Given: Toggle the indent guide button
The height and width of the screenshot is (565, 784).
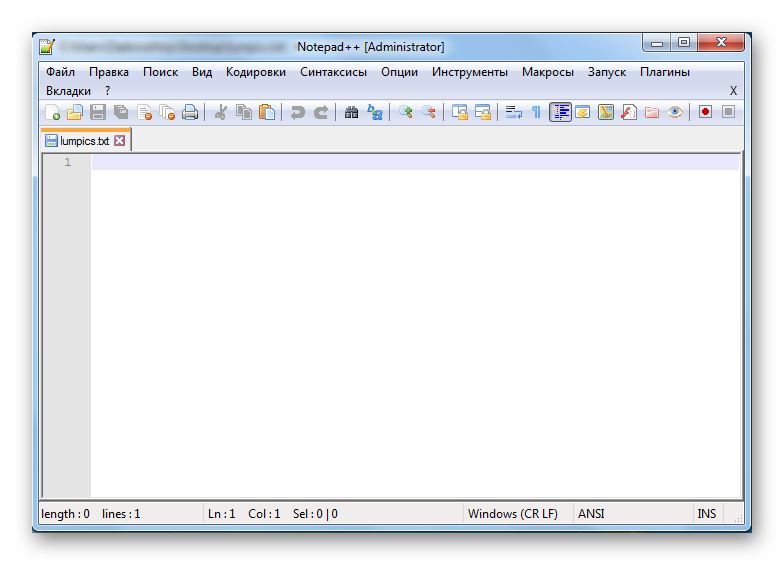Looking at the screenshot, I should tap(560, 112).
